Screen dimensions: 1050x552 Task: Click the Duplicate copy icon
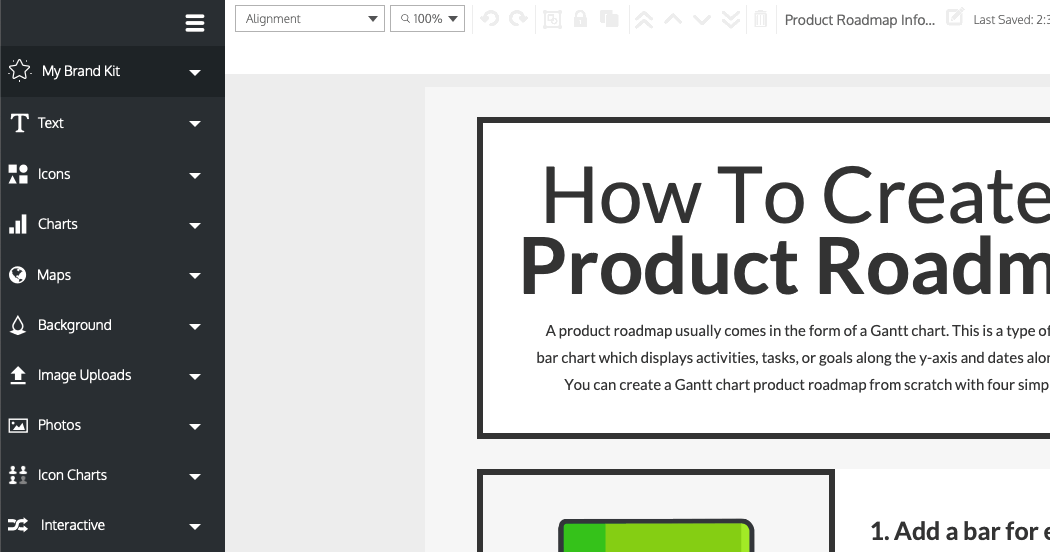[609, 19]
